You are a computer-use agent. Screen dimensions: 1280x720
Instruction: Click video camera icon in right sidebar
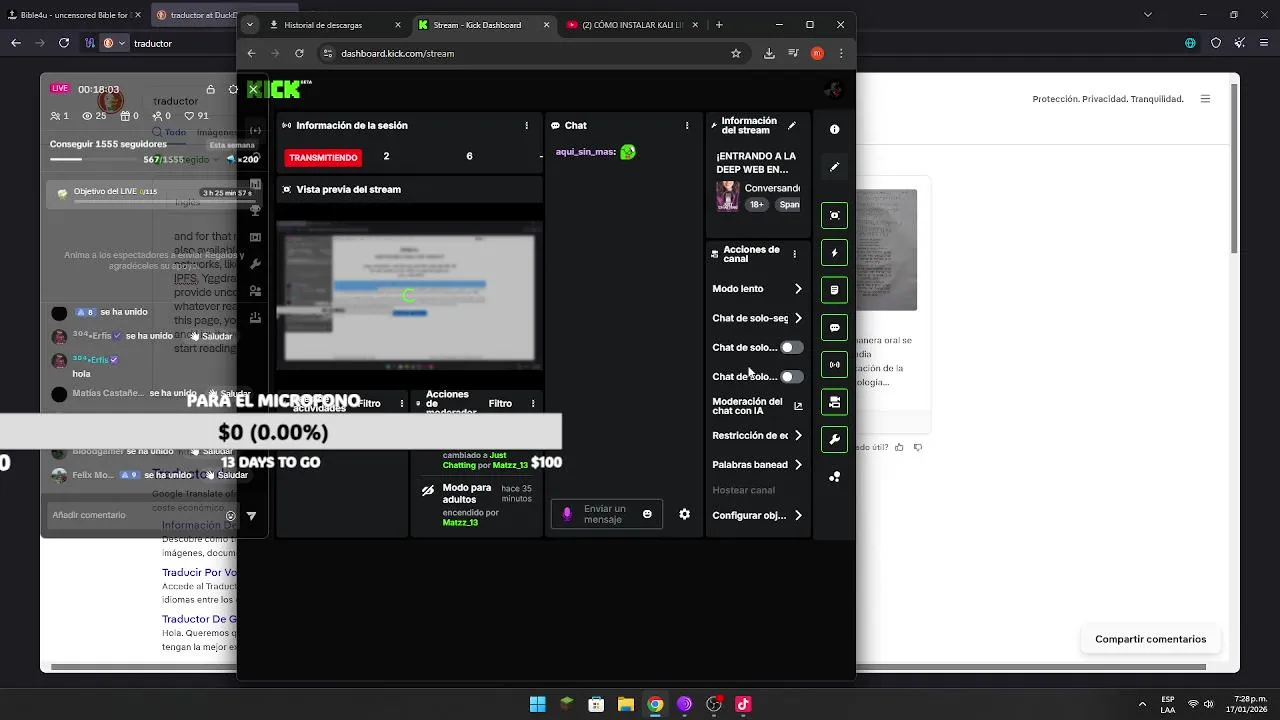[834, 402]
